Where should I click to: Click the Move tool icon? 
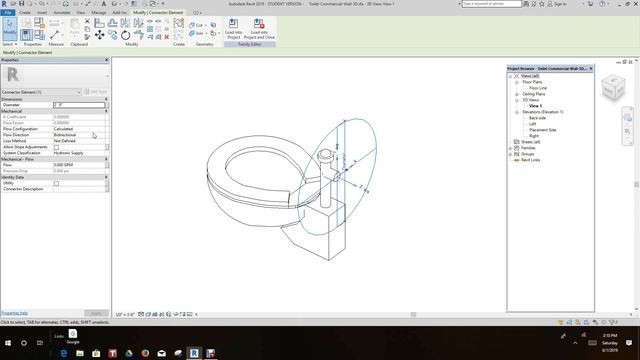point(99,35)
